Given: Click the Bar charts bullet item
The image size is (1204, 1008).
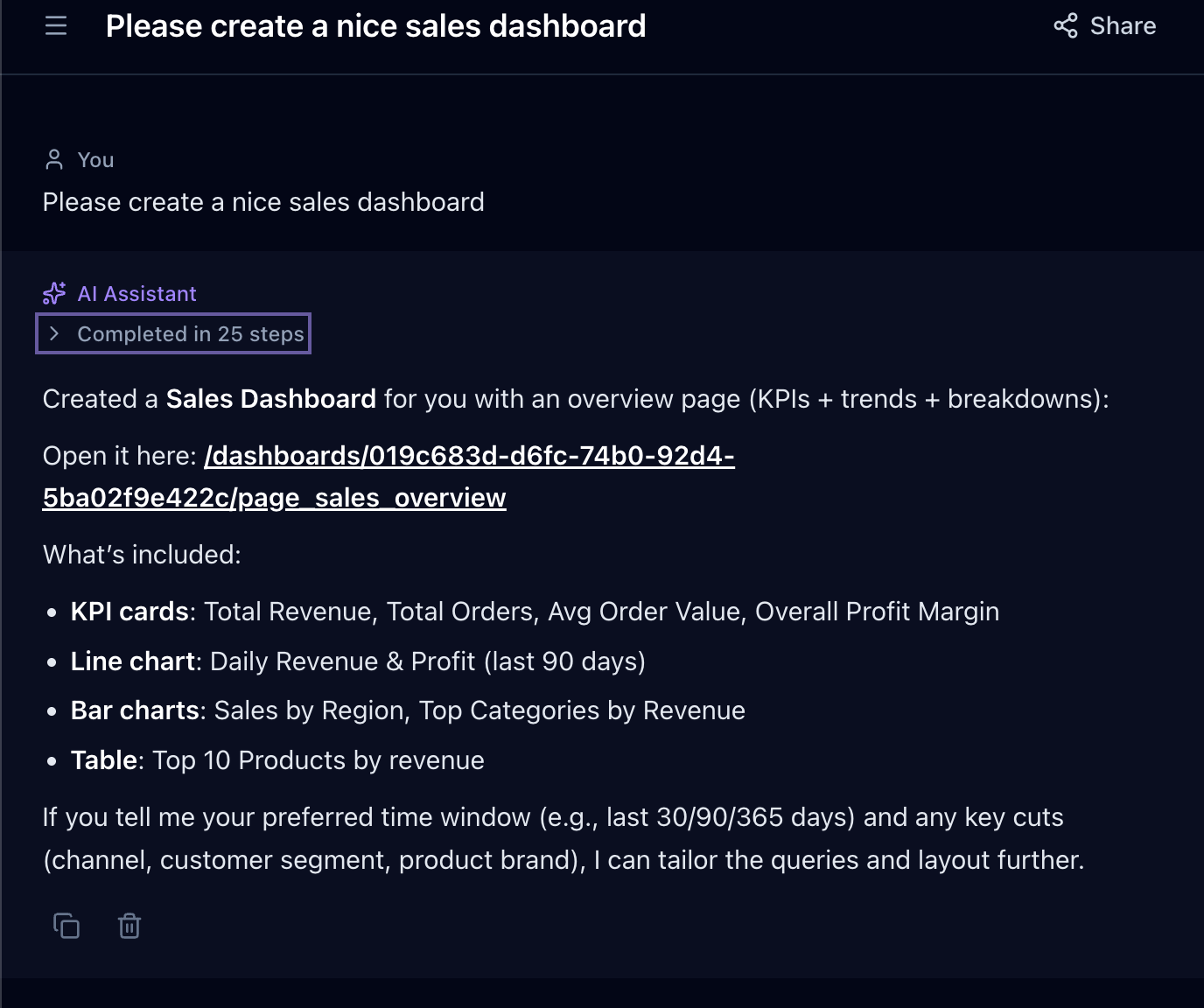Looking at the screenshot, I should point(407,710).
